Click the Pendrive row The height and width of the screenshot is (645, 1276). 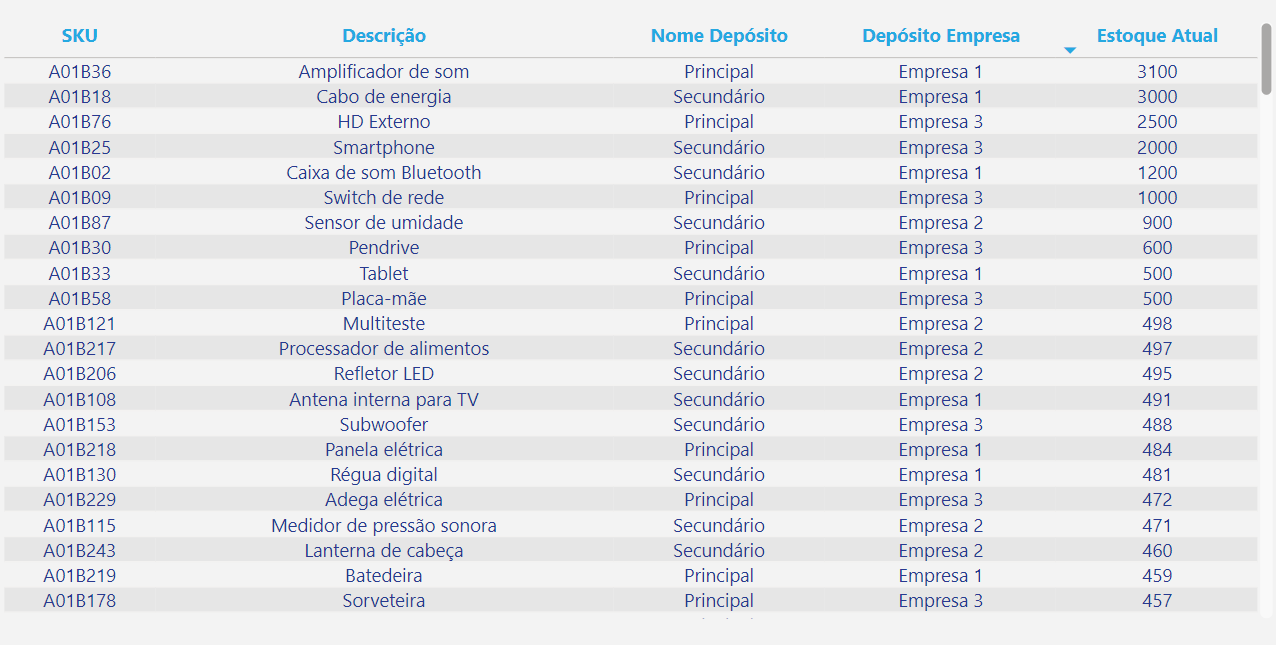[384, 247]
